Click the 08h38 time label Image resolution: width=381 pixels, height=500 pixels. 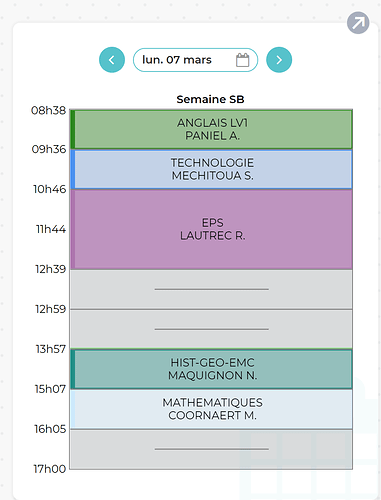[x=49, y=110]
